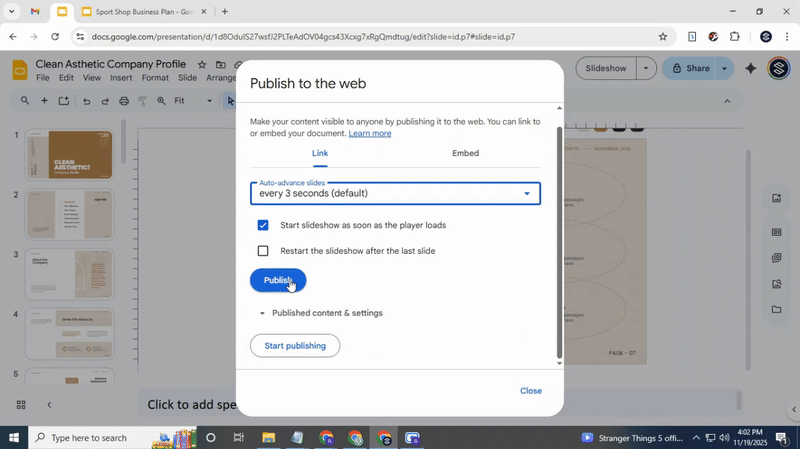Click the print icon in toolbar

click(x=124, y=101)
